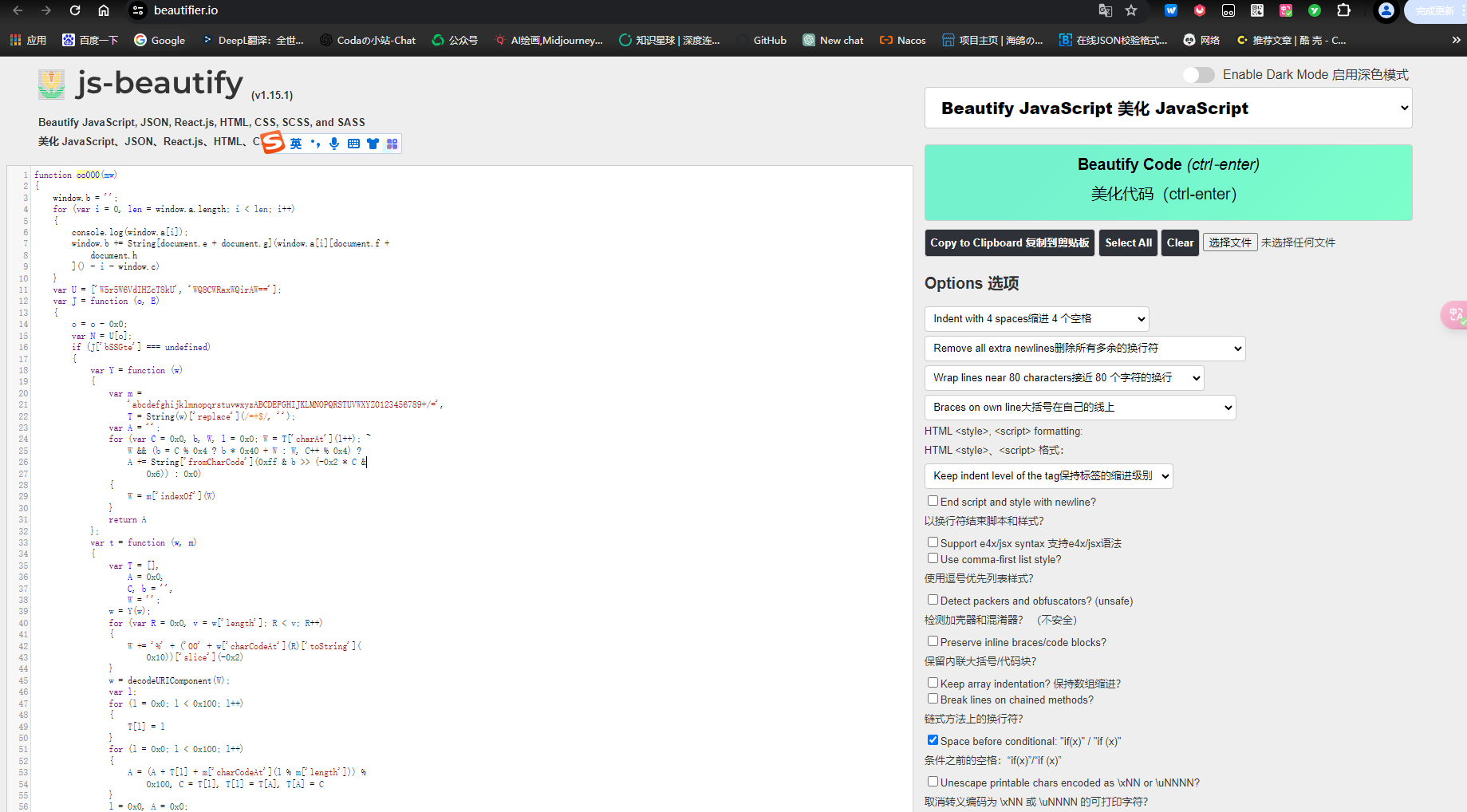The width and height of the screenshot is (1467, 812).
Task: Click the Sogou S input method icon
Action: click(x=274, y=143)
